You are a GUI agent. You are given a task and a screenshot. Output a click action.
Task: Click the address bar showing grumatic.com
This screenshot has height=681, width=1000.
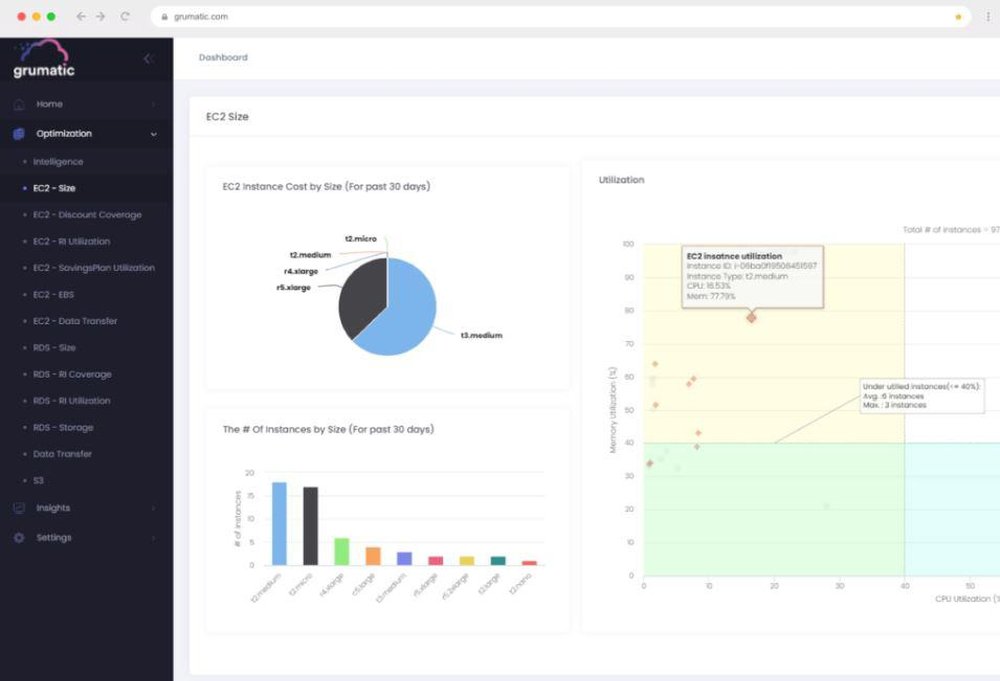tap(561, 17)
